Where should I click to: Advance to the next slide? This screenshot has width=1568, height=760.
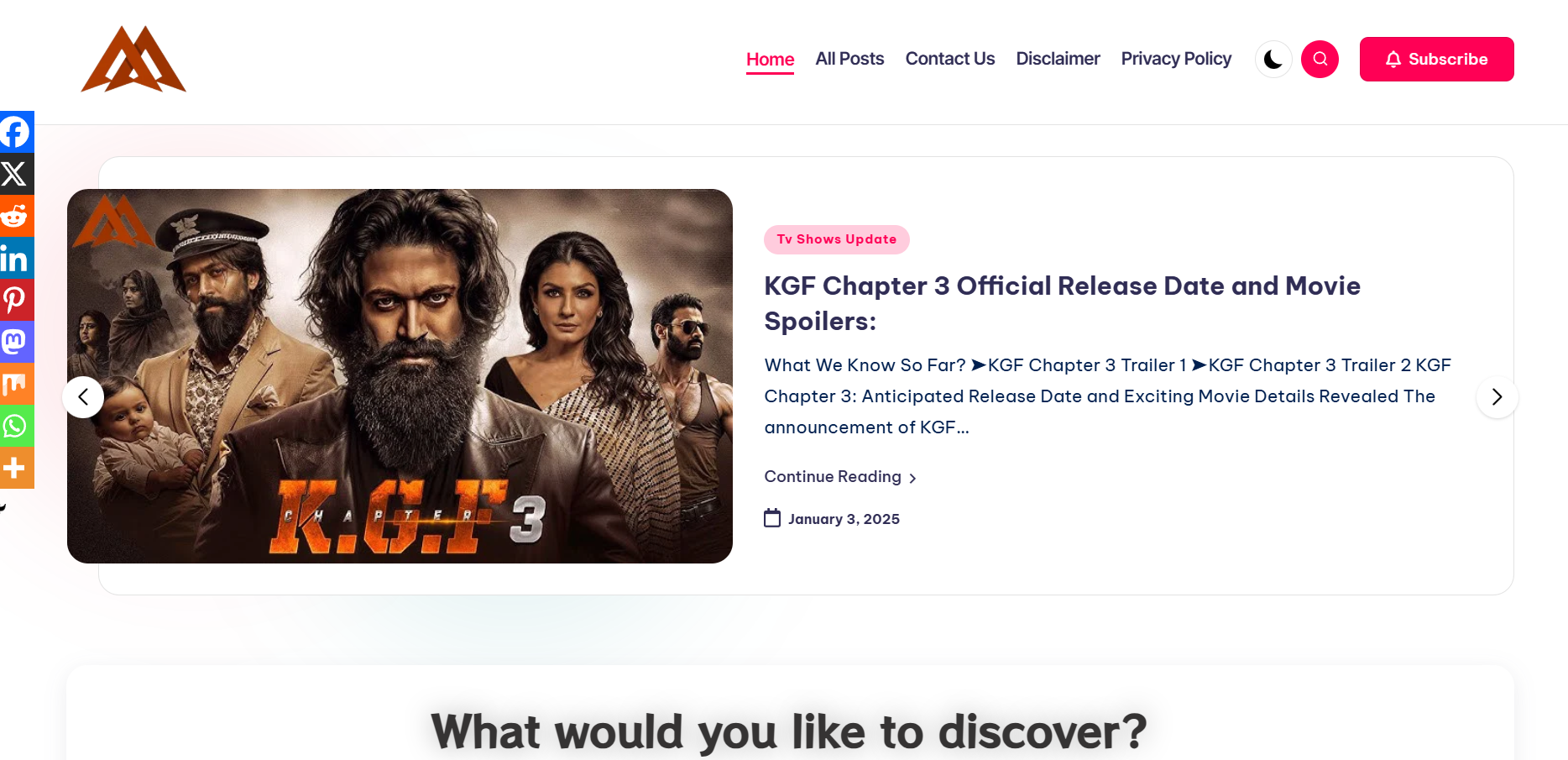point(1497,397)
